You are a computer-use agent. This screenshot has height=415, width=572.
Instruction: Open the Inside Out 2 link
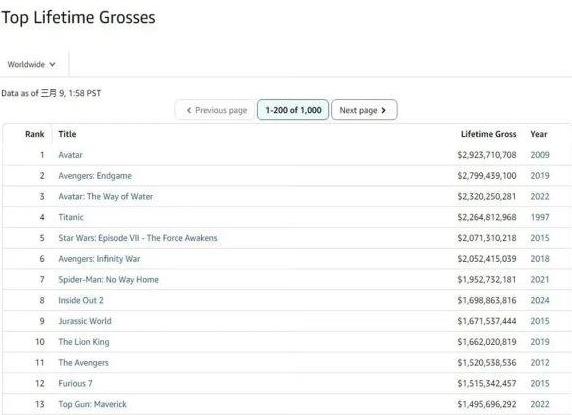pyautogui.click(x=81, y=300)
